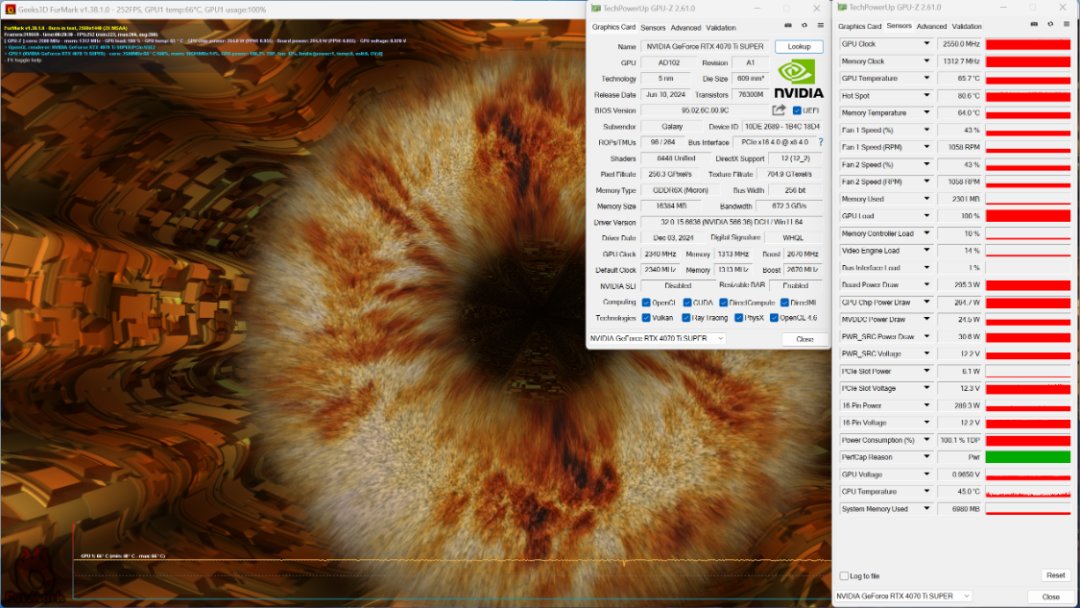
Task: Enable the Log to file checkbox
Action: (x=844, y=576)
